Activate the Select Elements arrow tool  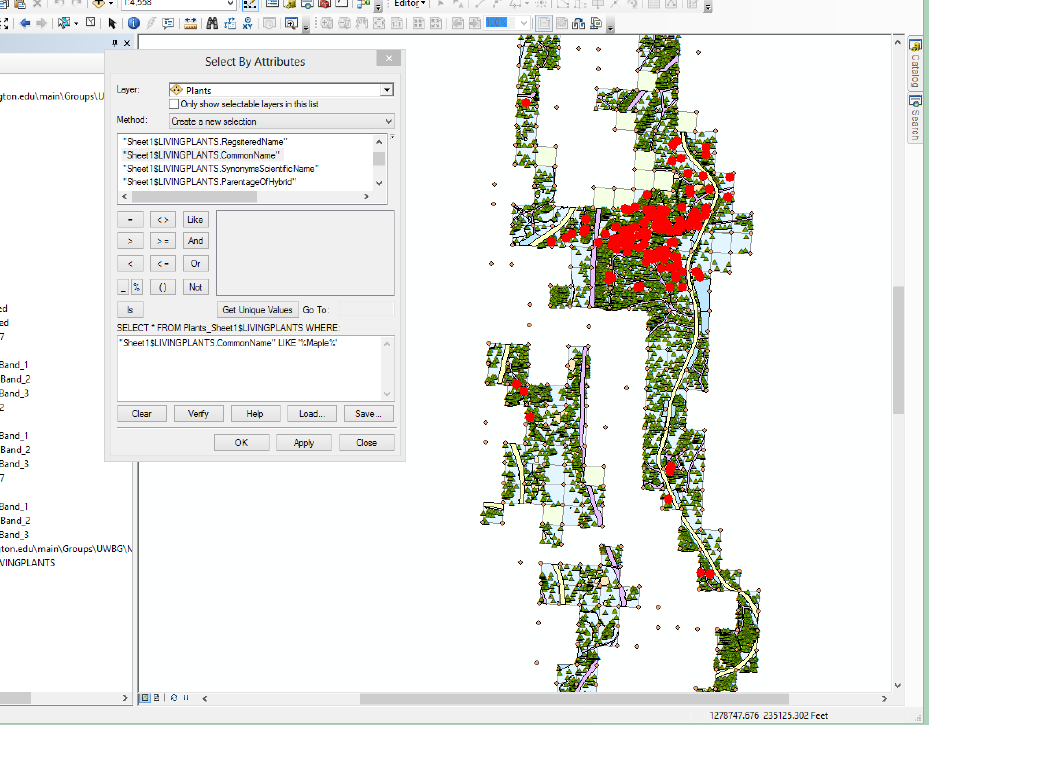pos(112,23)
